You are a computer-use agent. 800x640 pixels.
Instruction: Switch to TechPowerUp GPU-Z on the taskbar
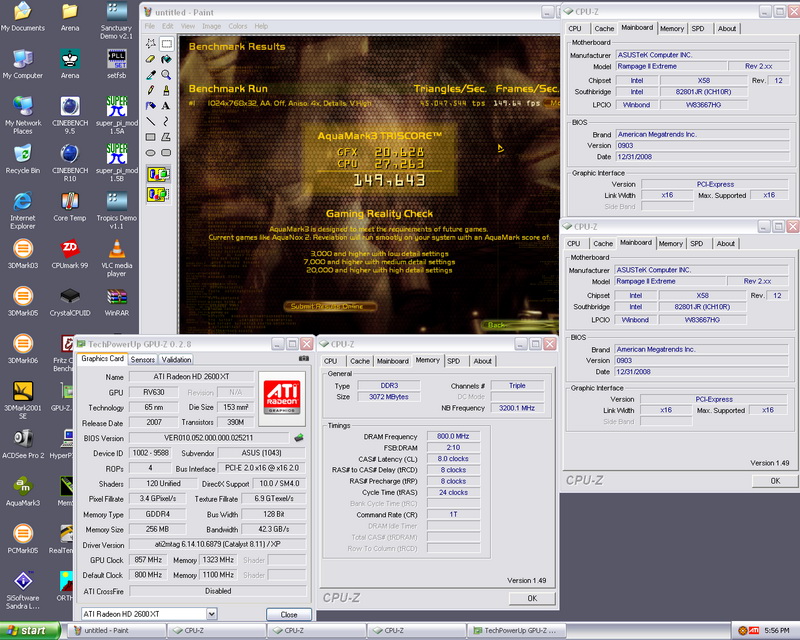518,631
